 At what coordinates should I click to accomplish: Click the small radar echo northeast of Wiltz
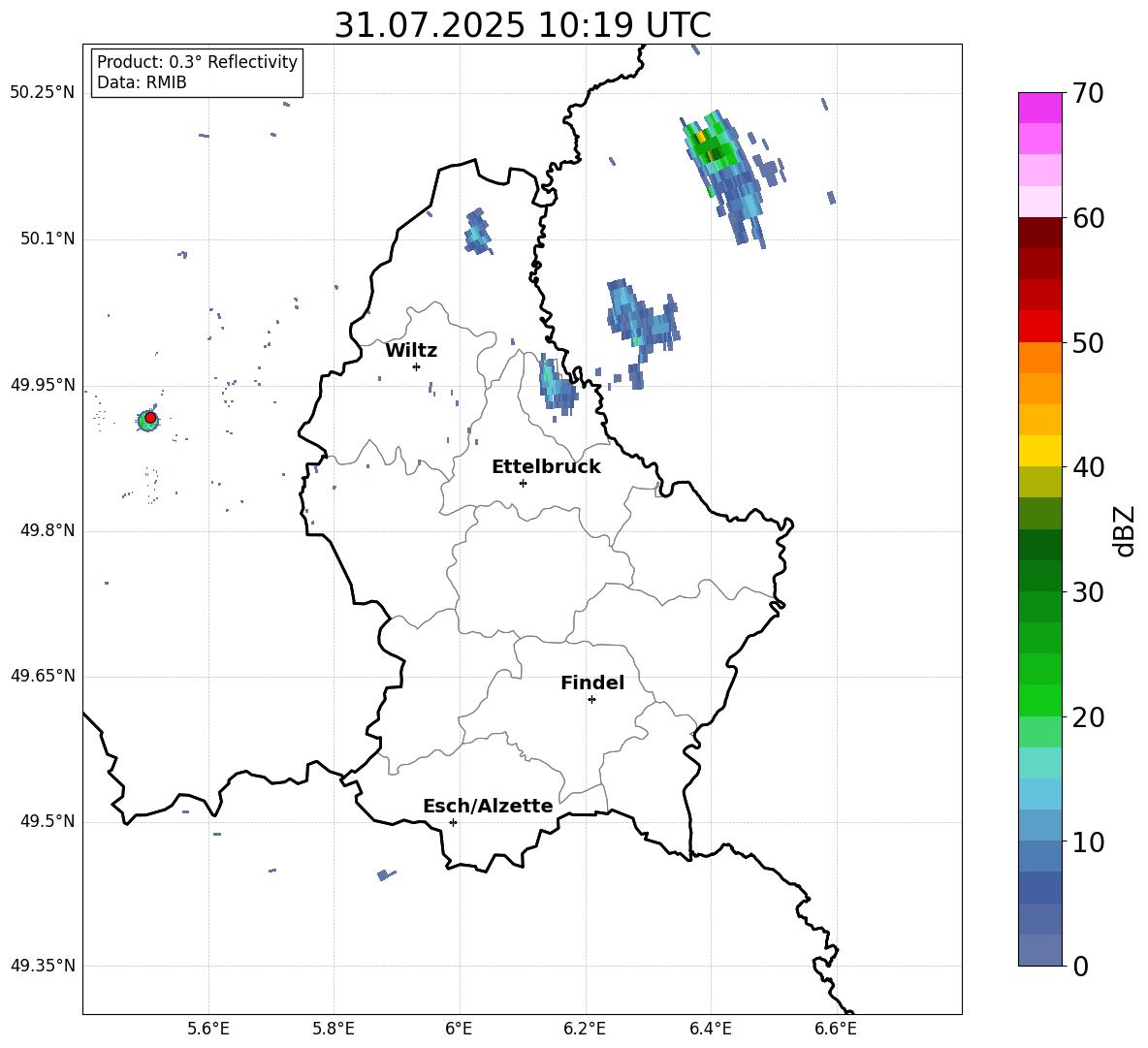[x=477, y=232]
